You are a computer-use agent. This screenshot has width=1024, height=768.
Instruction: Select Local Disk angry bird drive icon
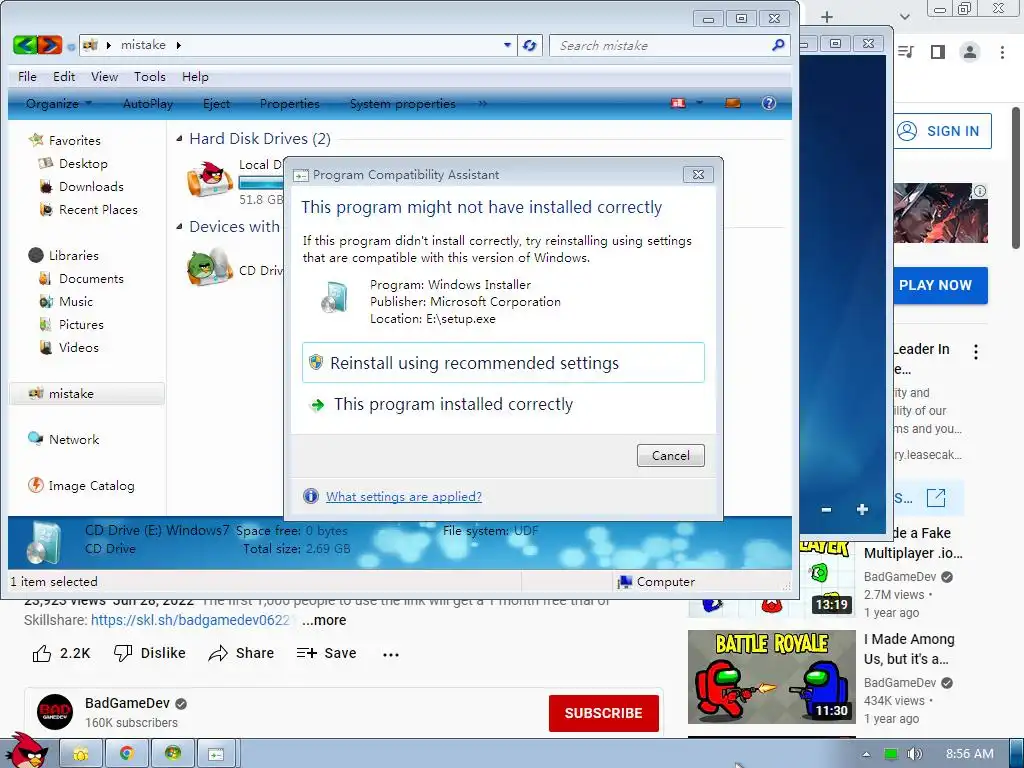click(x=210, y=180)
